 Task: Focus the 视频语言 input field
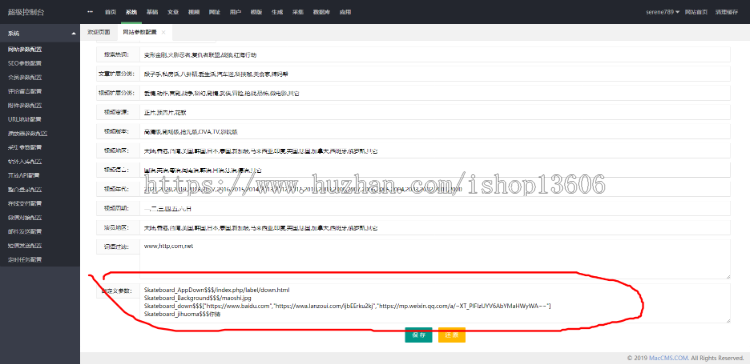(x=435, y=169)
